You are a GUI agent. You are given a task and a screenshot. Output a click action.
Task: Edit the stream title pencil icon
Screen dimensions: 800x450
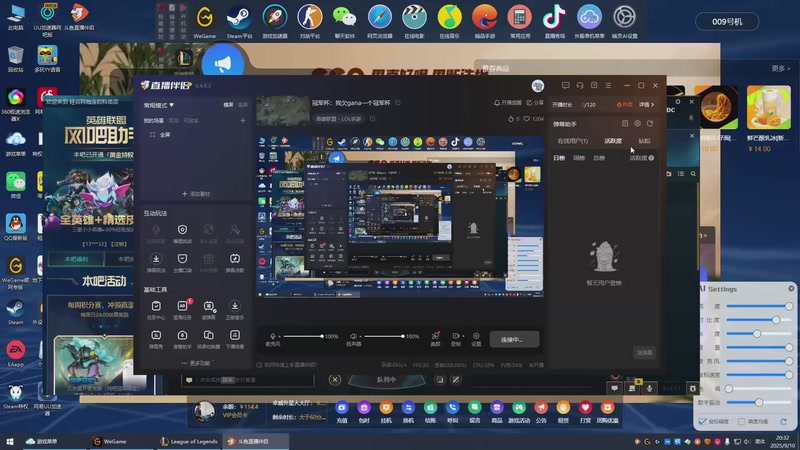[x=398, y=103]
